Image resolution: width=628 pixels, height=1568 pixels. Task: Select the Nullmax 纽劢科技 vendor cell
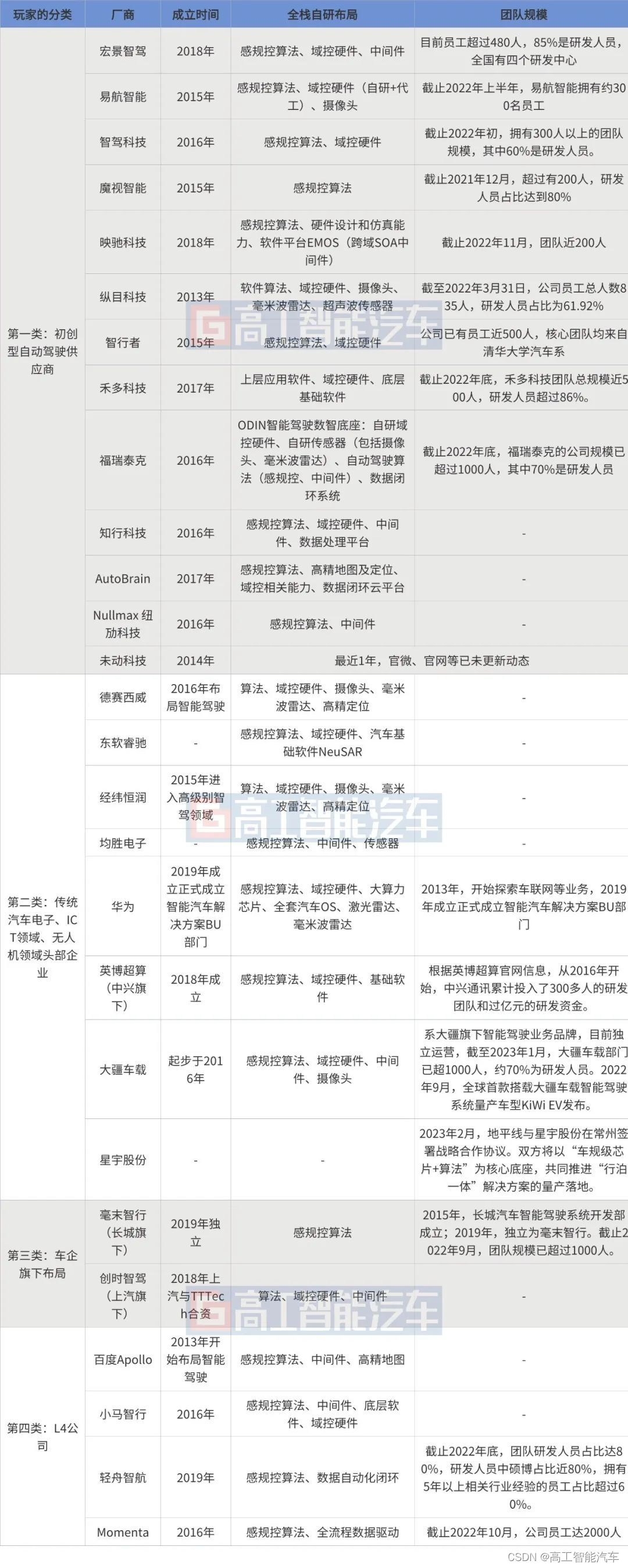pyautogui.click(x=123, y=624)
